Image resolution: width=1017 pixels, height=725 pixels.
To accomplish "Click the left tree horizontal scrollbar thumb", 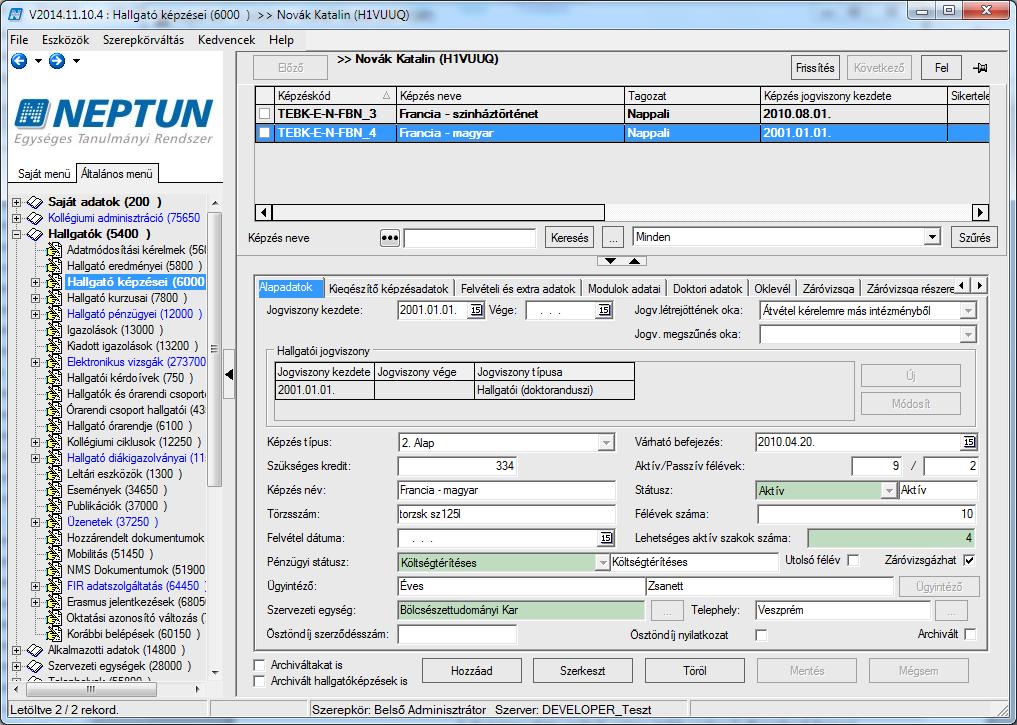I will pyautogui.click(x=90, y=689).
